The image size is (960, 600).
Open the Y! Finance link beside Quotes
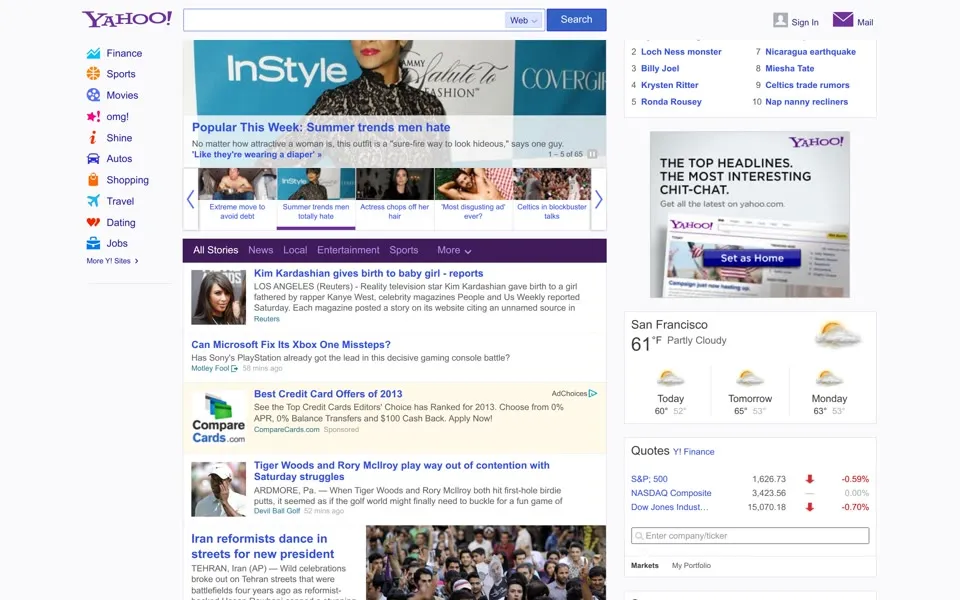[694, 452]
